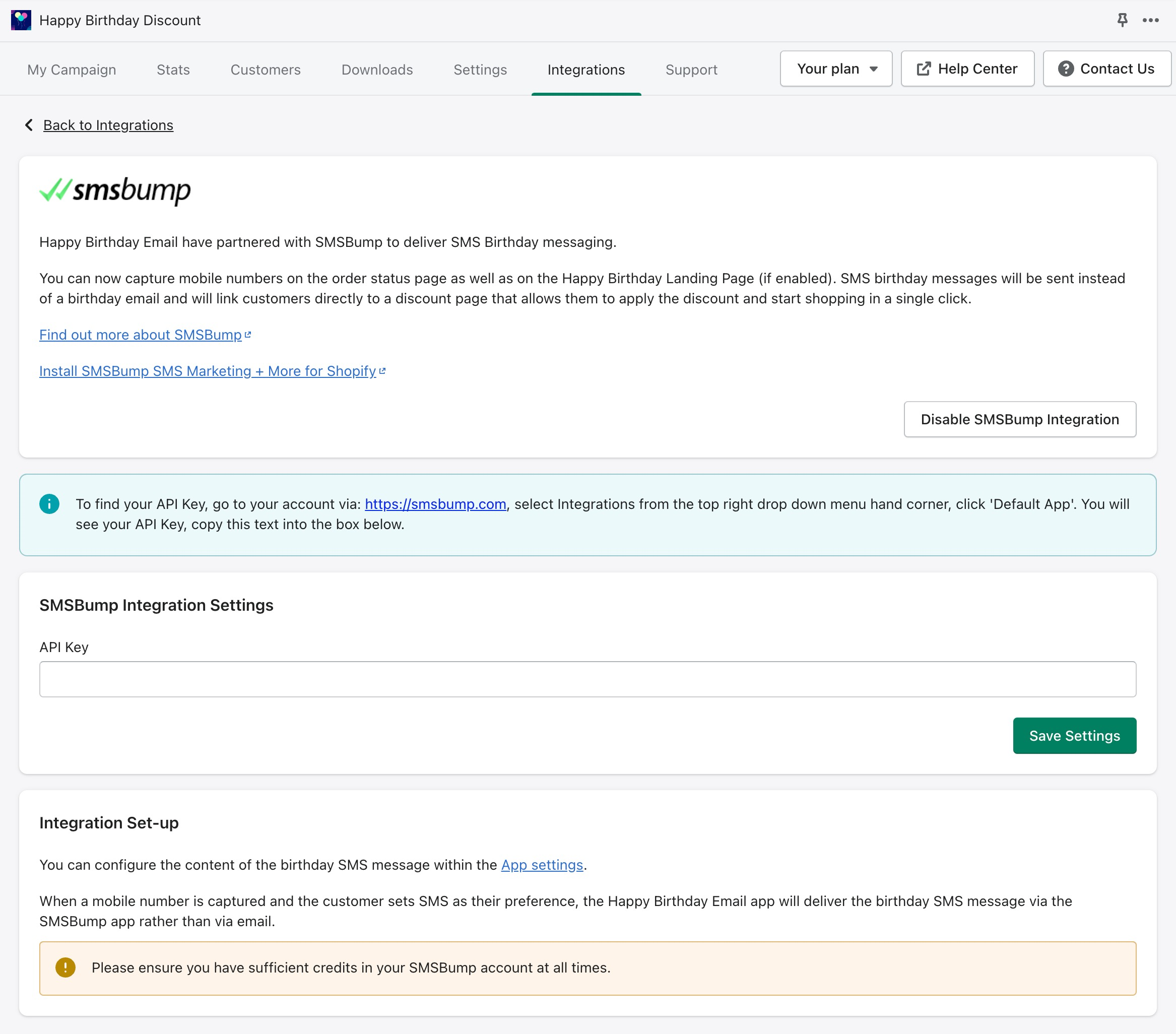This screenshot has height=1034, width=1176.
Task: Follow the https://smsbump.com link
Action: pos(435,504)
